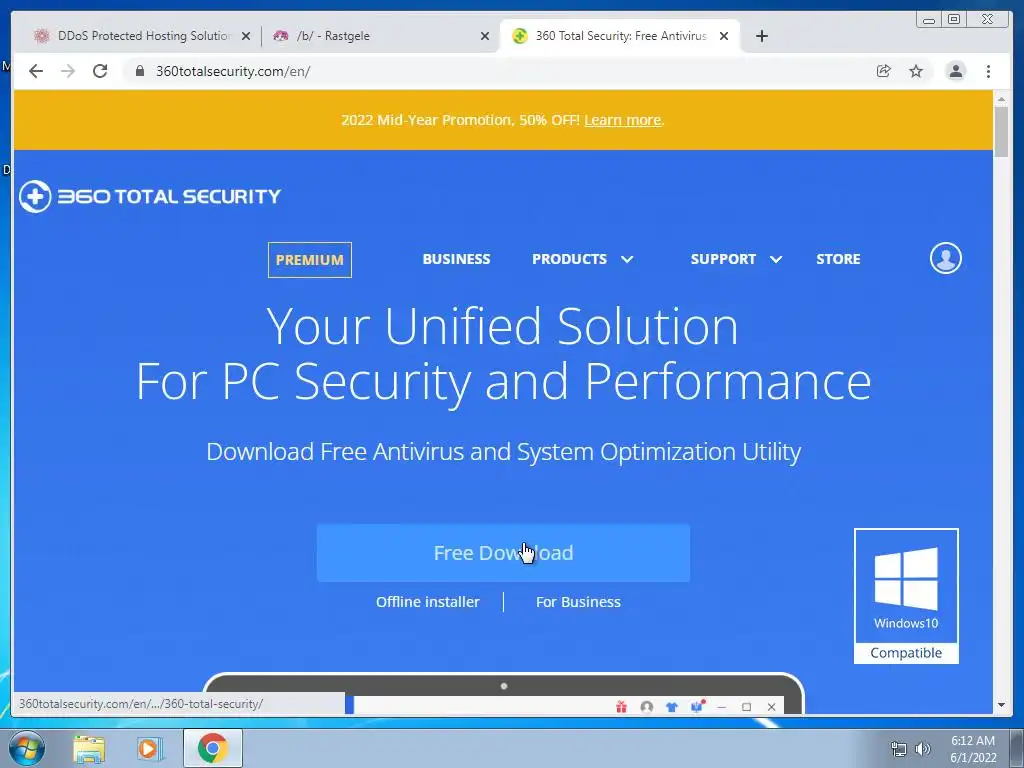This screenshot has height=768, width=1024.
Task: Open the PREMIUM menu item
Action: point(310,260)
